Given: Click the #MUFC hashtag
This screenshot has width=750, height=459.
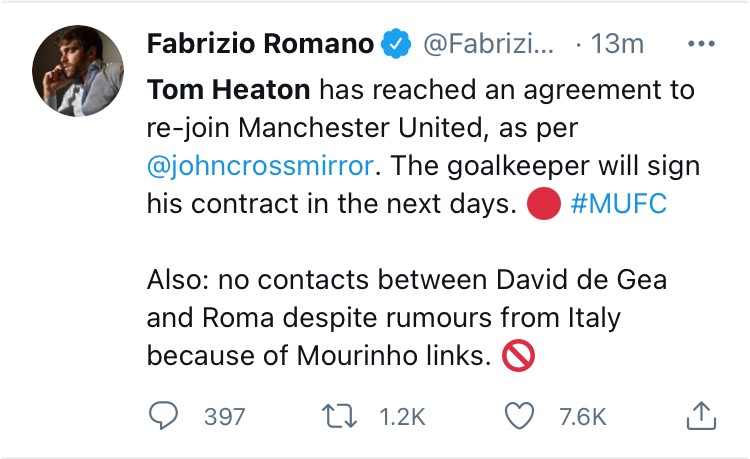Looking at the screenshot, I should tap(618, 203).
